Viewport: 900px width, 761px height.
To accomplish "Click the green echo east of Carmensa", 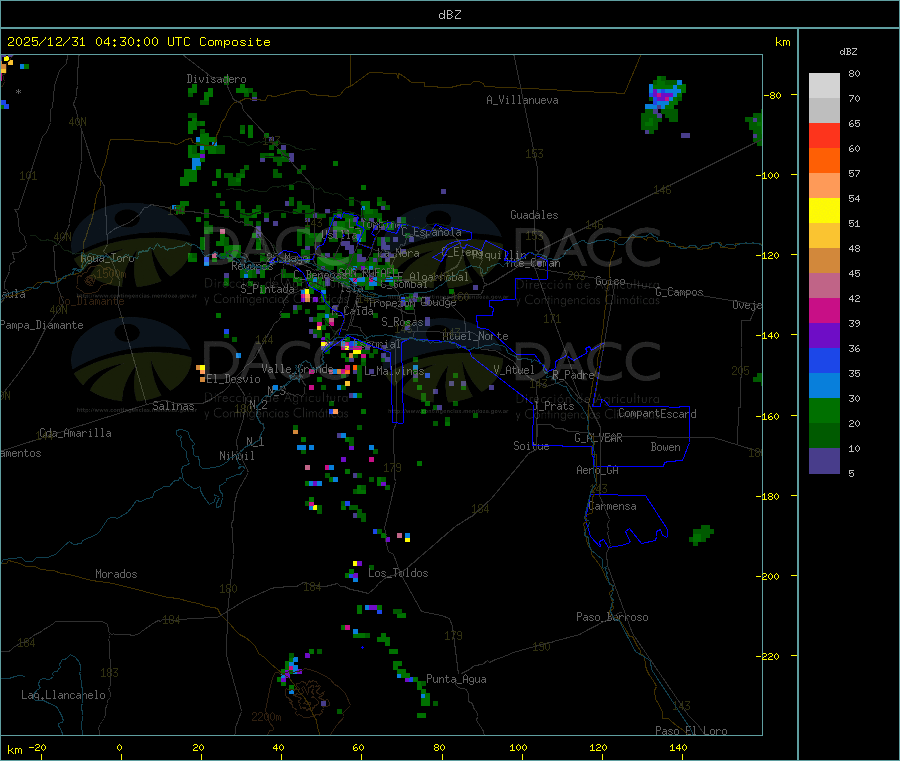I will click(x=701, y=534).
